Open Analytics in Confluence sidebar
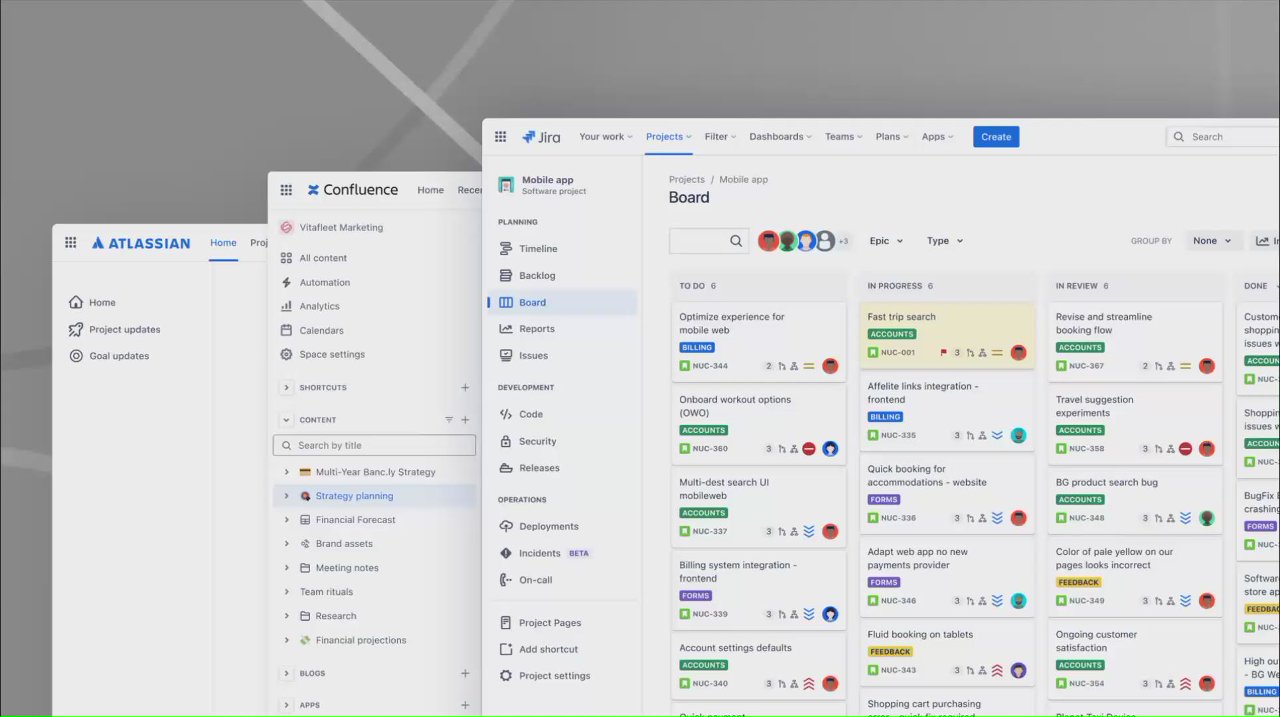This screenshot has height=717, width=1280. [319, 307]
